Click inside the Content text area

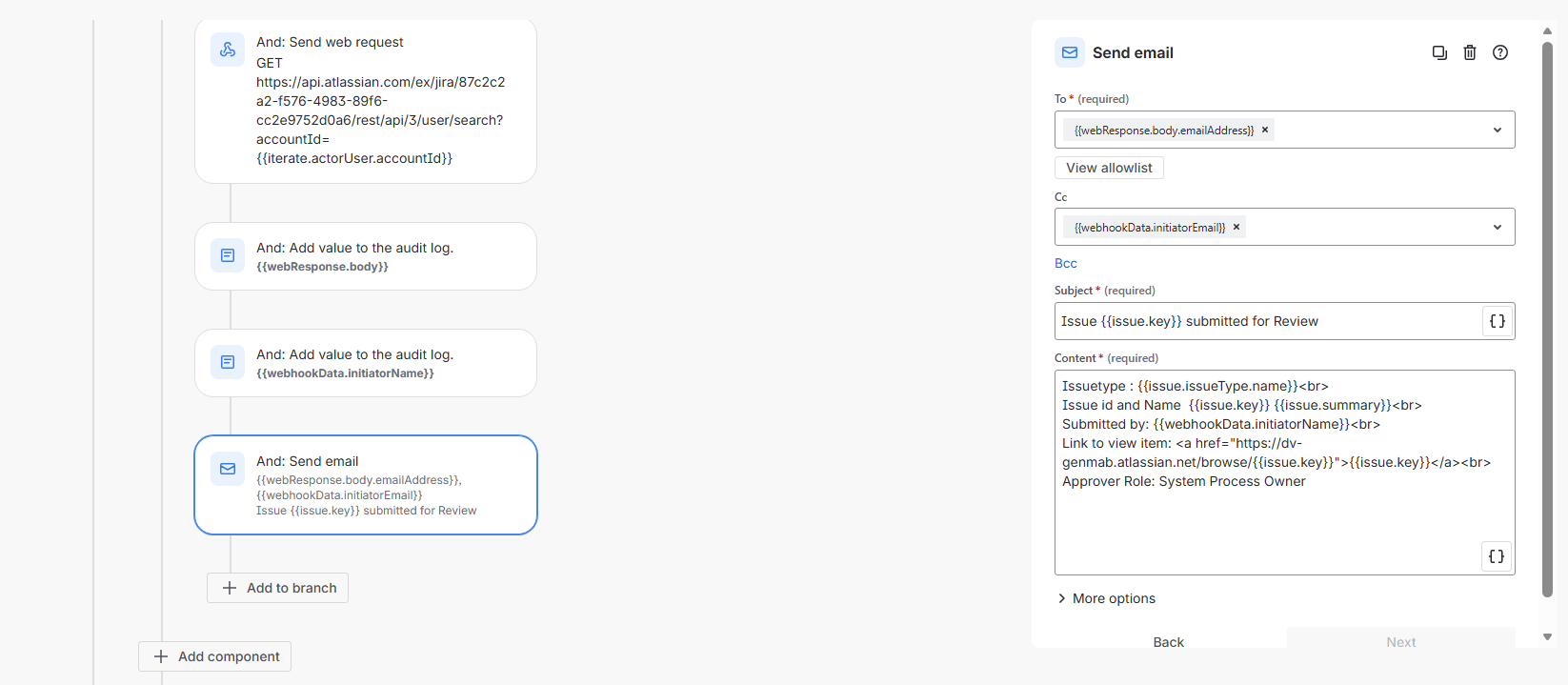tap(1284, 473)
